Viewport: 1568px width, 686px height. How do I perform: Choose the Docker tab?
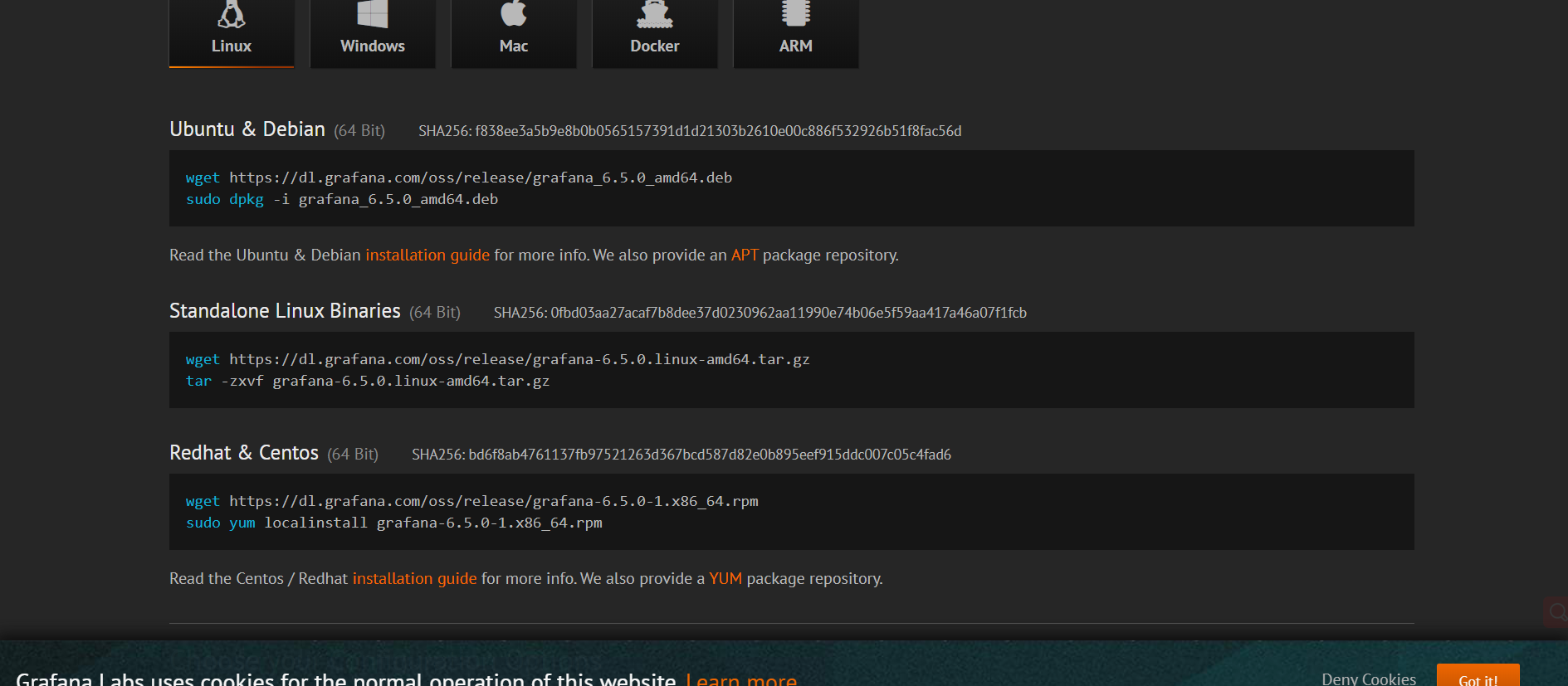[655, 33]
